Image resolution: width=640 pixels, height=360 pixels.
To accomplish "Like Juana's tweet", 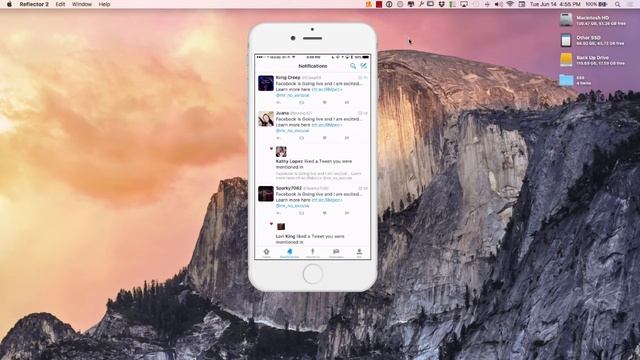I will 324,138.
